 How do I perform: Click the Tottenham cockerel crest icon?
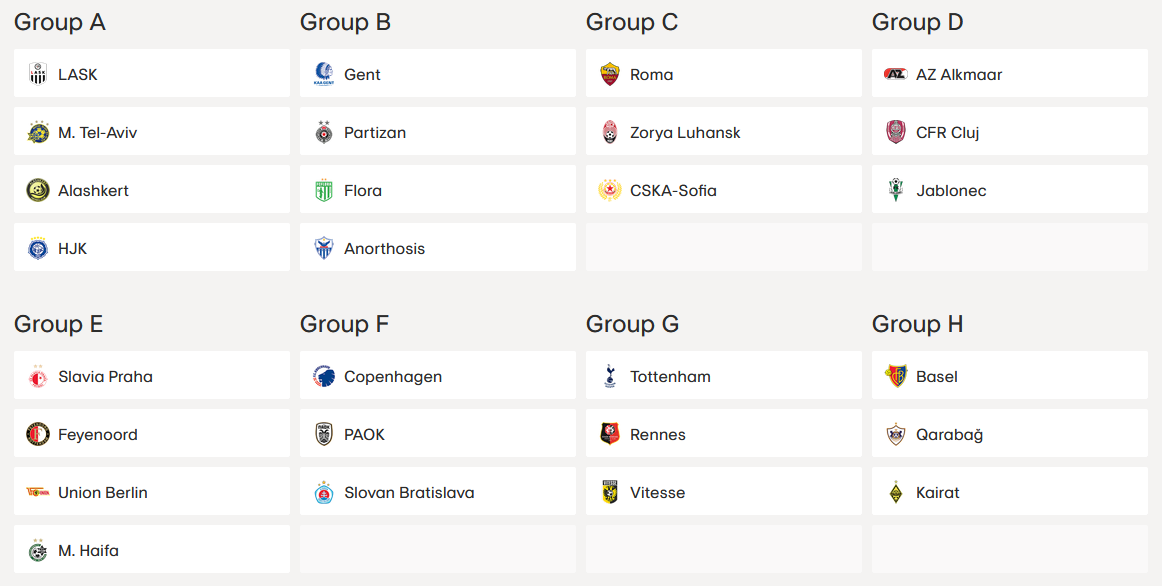(610, 376)
